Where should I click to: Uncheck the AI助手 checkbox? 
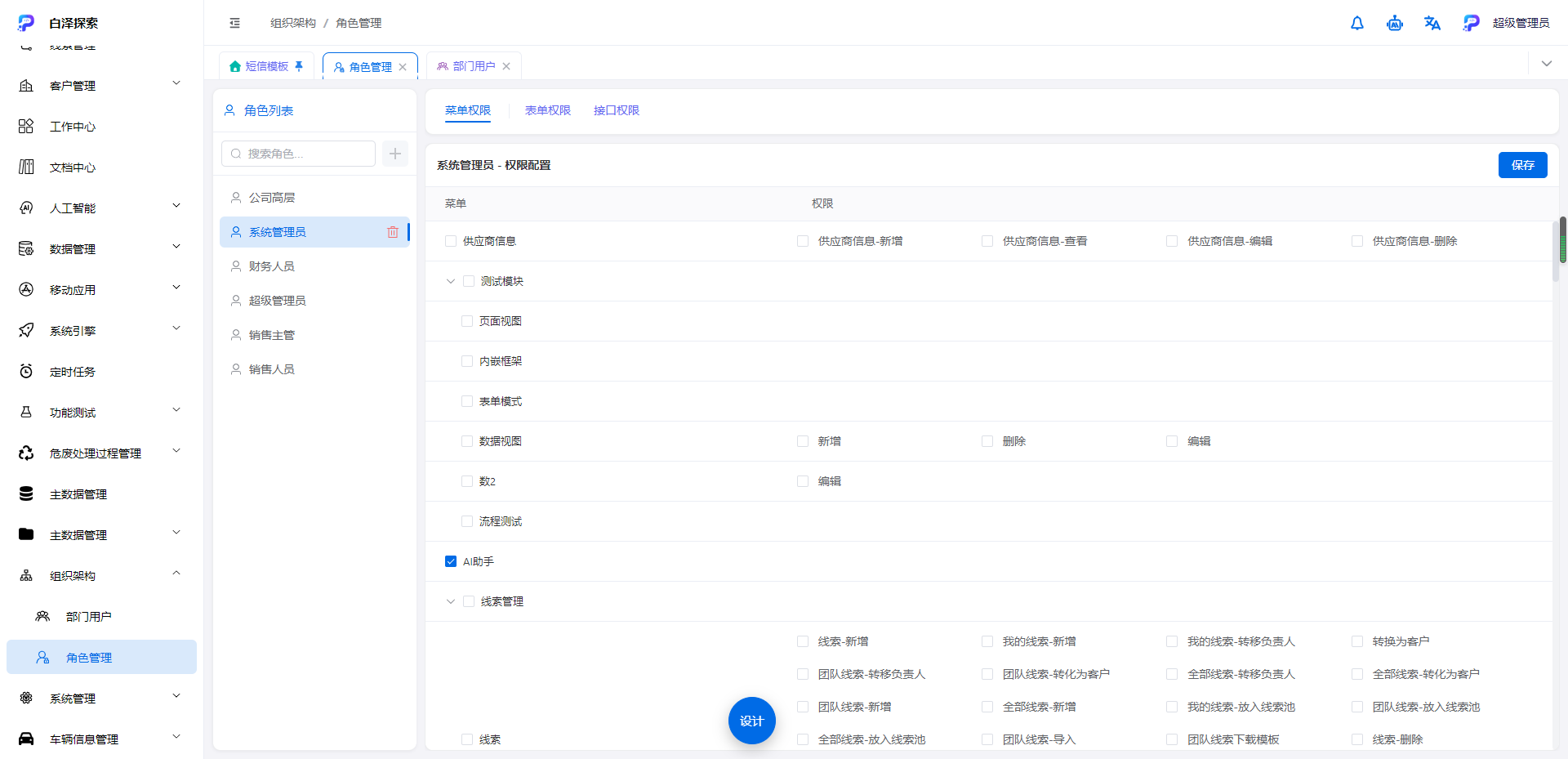click(x=451, y=561)
